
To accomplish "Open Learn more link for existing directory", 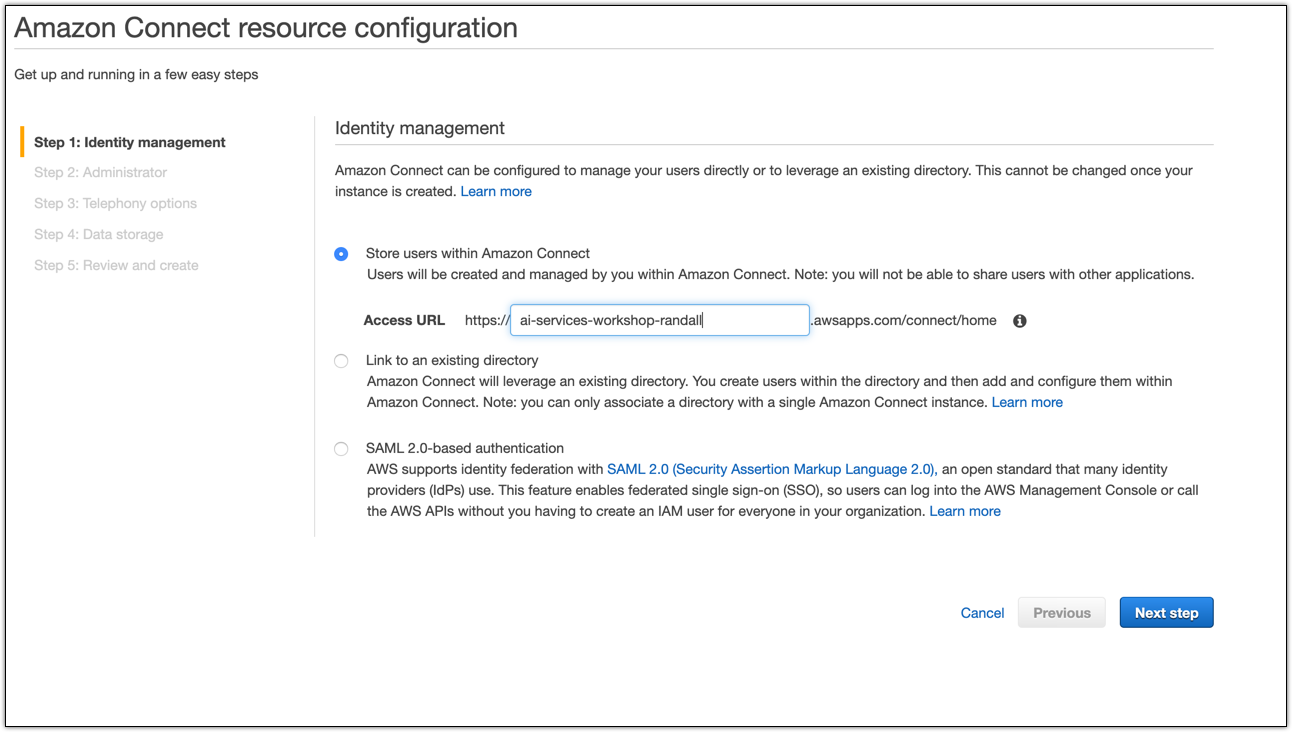I will pos(1027,402).
